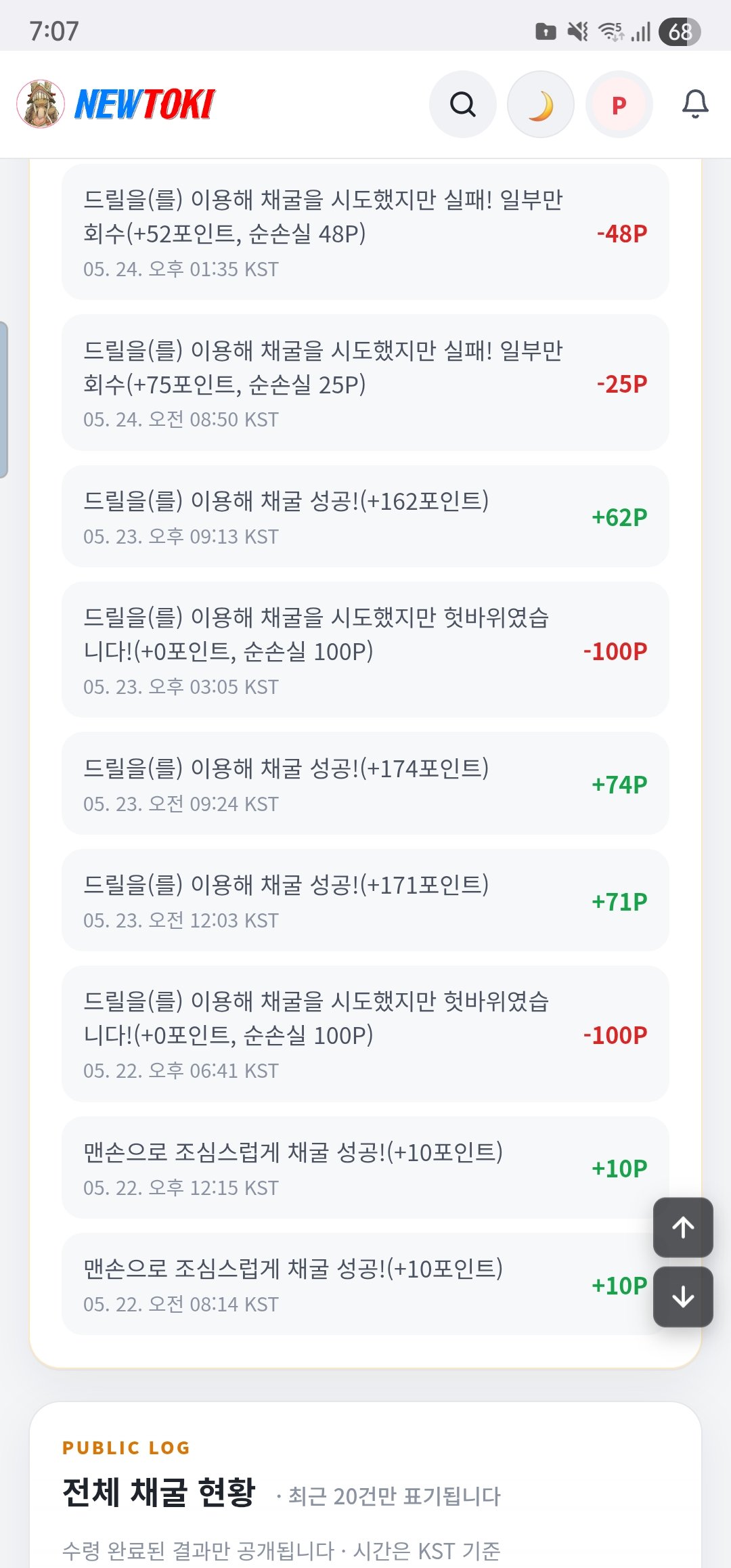Toggle dark mode with moon icon
This screenshot has width=731, height=1568.
541,105
